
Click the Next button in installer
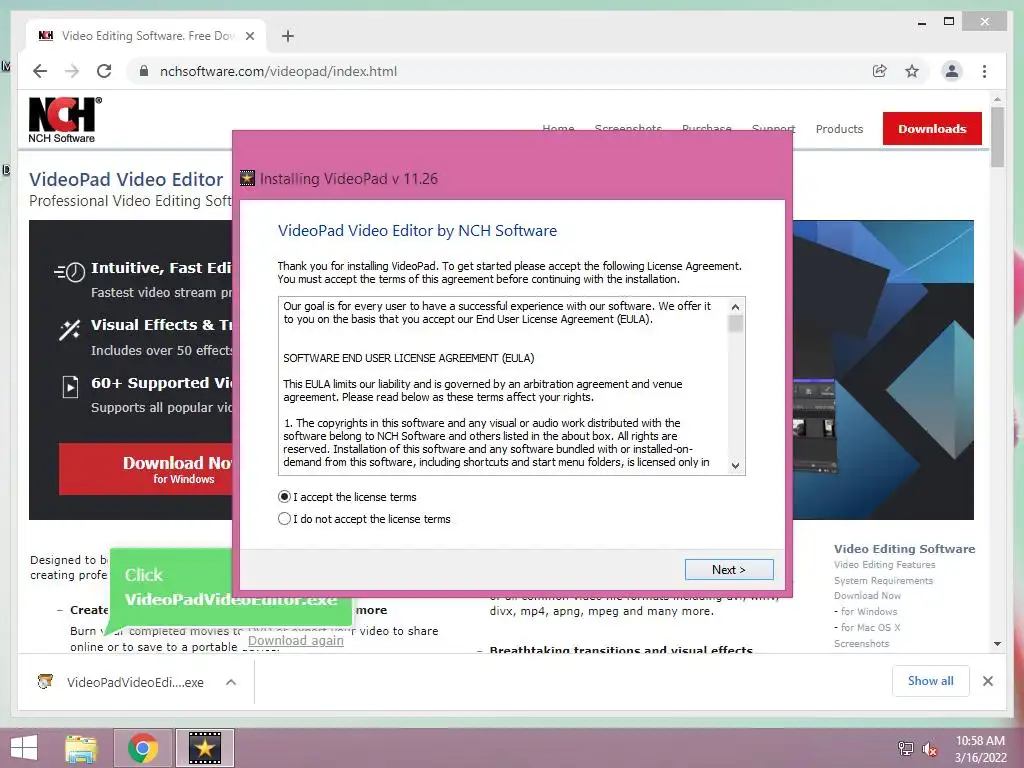(729, 569)
